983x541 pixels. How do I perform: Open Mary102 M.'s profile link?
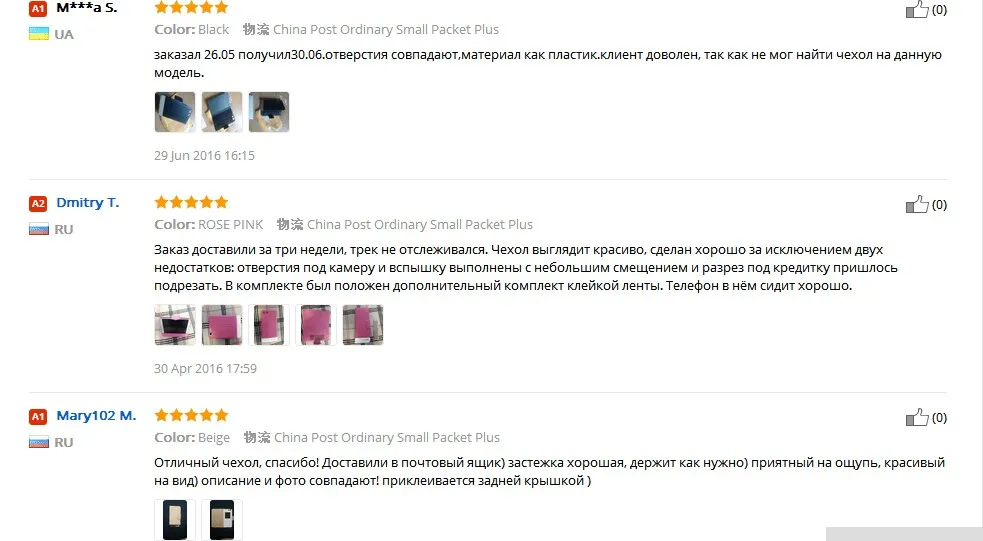pyautogui.click(x=96, y=416)
